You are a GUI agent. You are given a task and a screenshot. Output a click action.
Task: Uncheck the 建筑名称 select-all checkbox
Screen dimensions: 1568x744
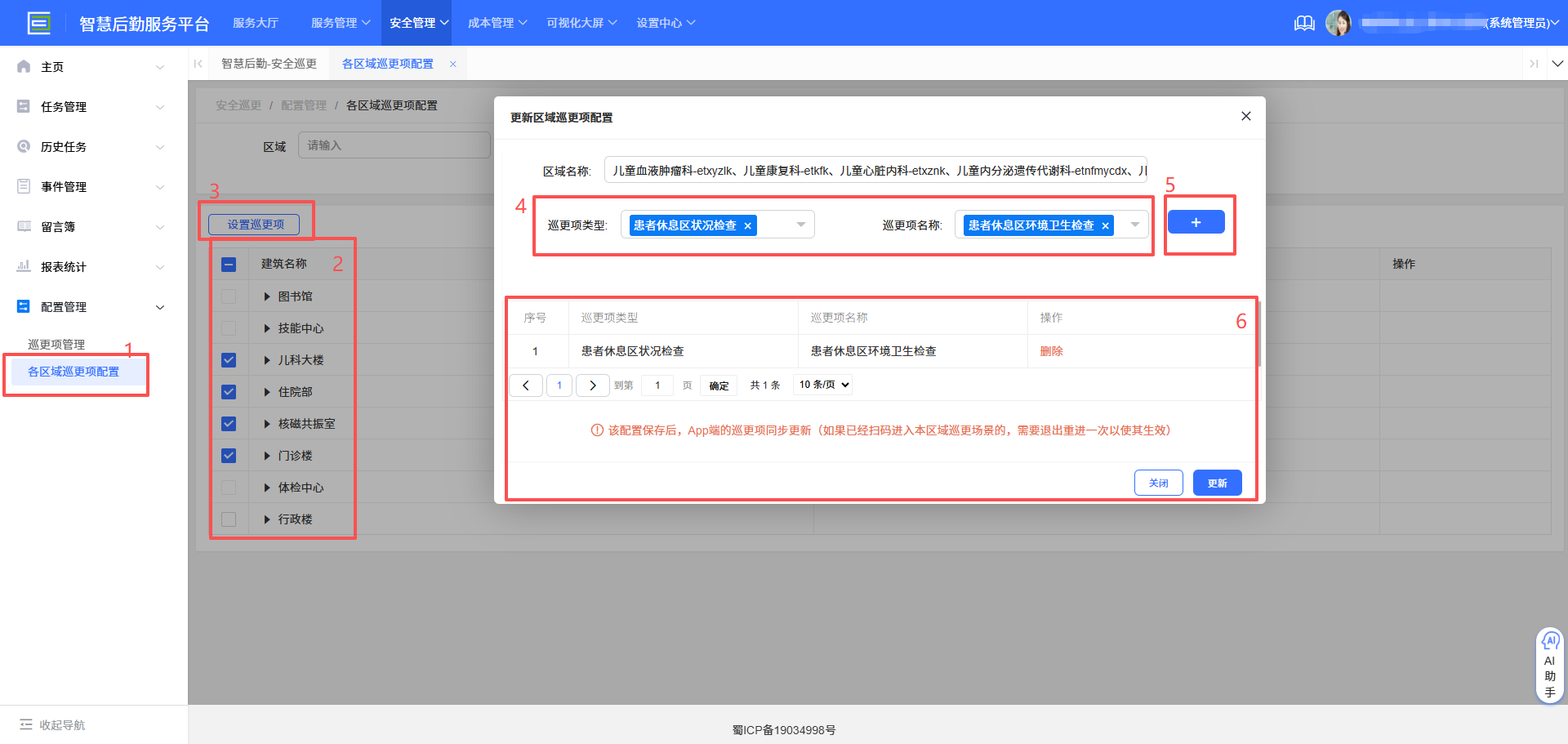(x=229, y=264)
